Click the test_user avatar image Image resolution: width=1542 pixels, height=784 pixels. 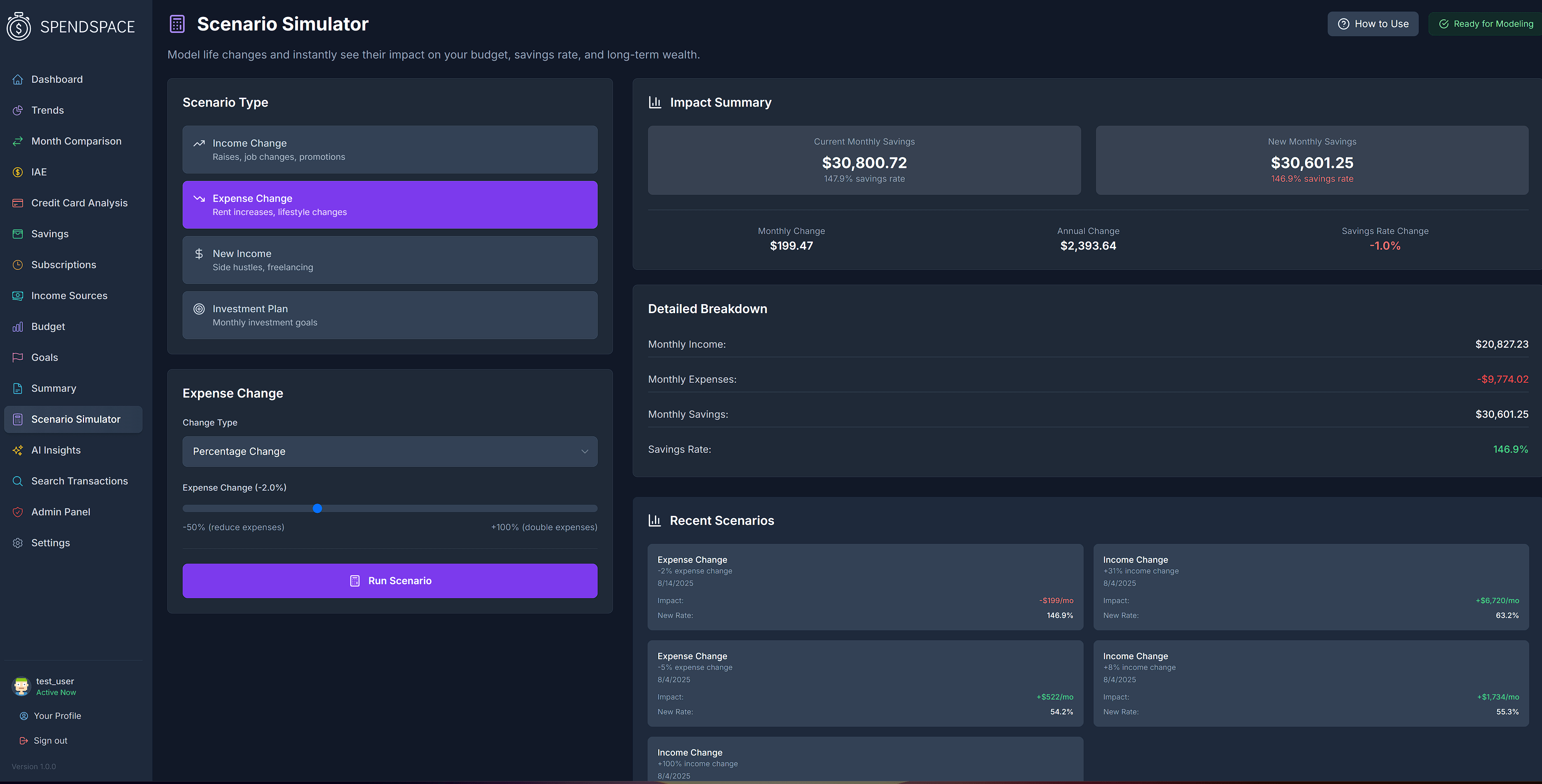21,686
